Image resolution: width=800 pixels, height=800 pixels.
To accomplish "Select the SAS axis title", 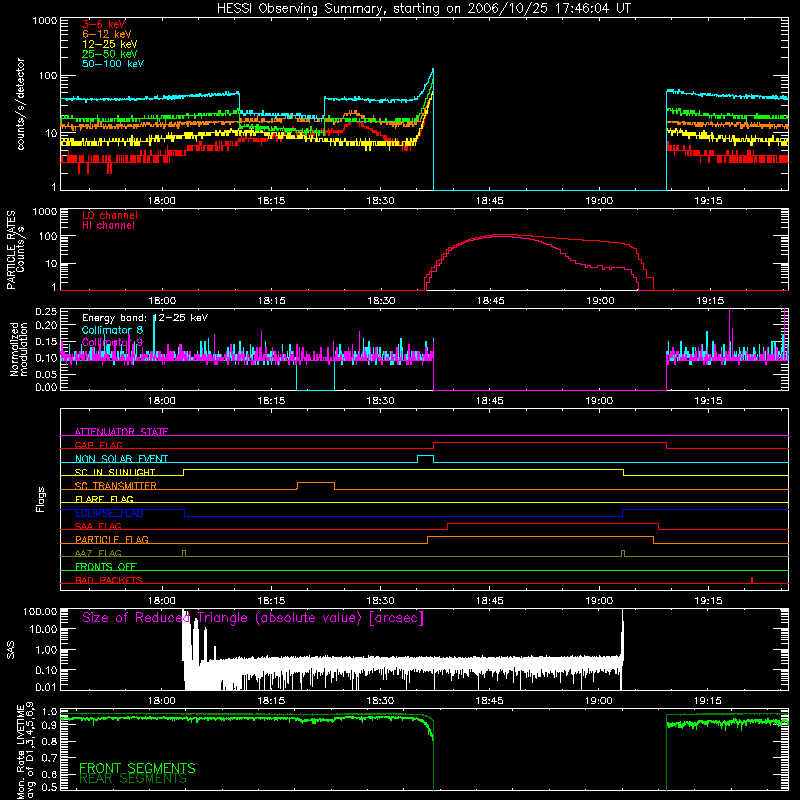I will [11, 649].
